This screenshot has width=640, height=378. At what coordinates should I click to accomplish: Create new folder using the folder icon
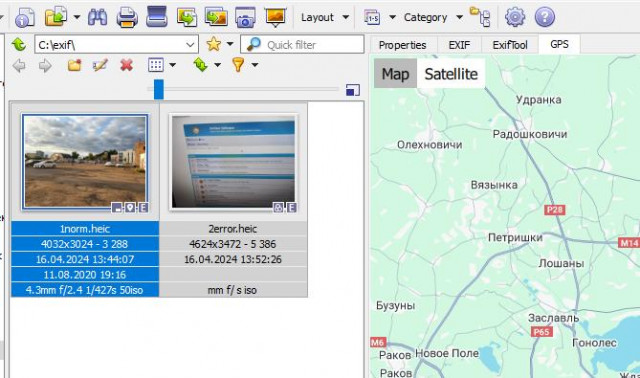click(x=74, y=65)
